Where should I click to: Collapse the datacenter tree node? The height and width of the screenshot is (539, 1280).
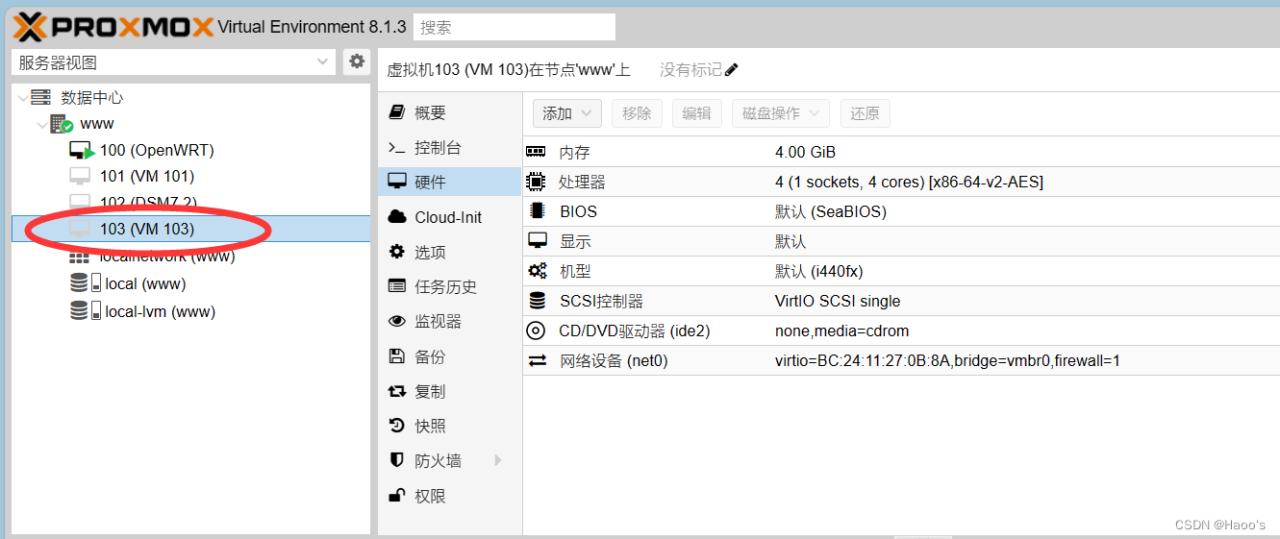coord(24,98)
